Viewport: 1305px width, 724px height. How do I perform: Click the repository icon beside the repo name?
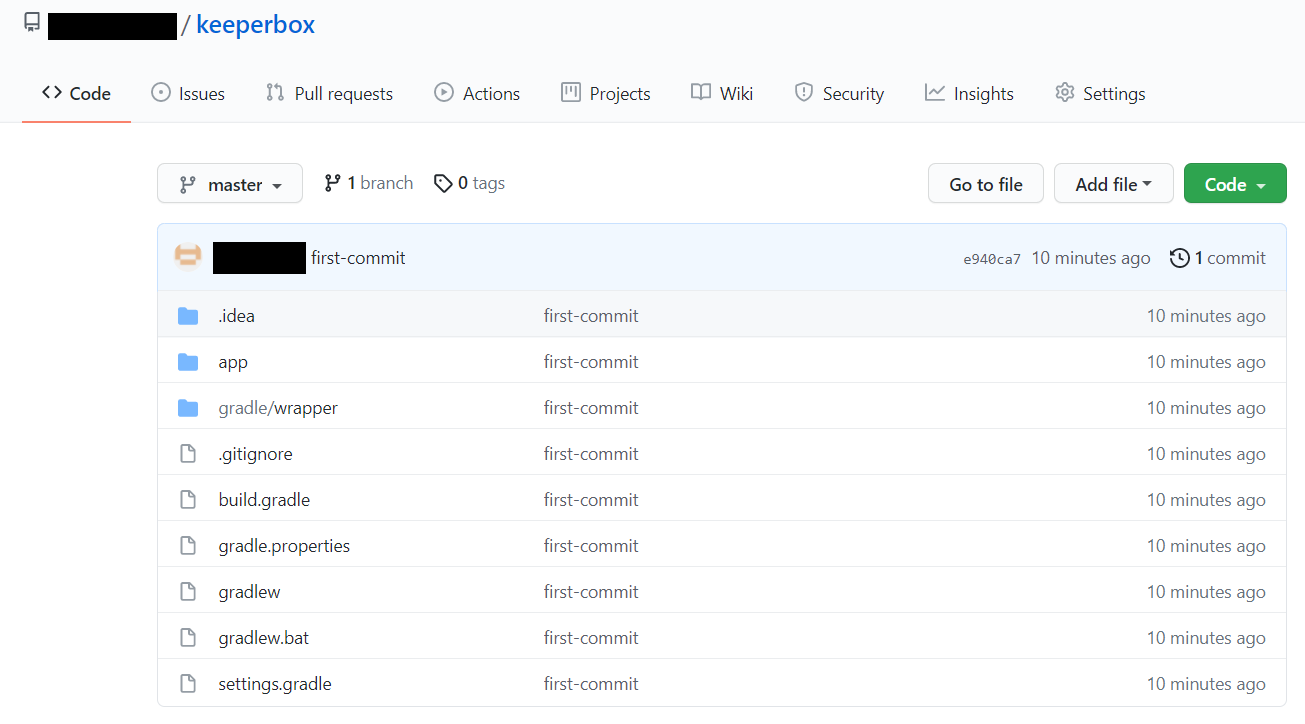(x=32, y=23)
